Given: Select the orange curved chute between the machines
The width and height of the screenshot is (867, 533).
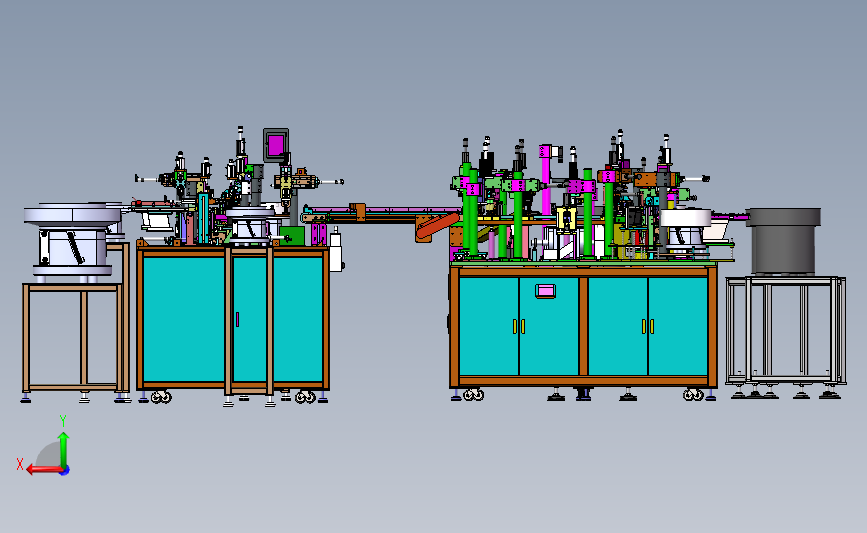Looking at the screenshot, I should [x=436, y=227].
